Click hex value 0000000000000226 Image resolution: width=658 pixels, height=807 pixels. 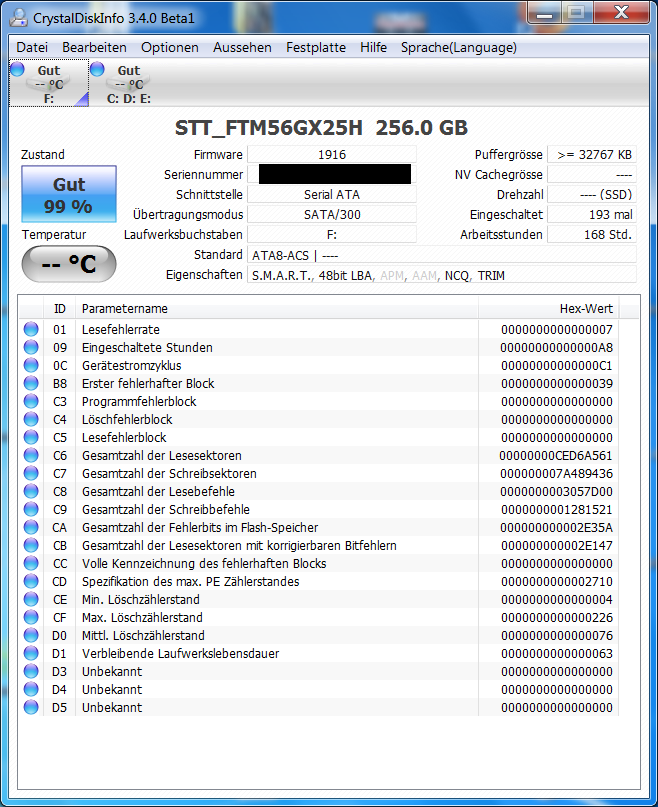point(557,618)
